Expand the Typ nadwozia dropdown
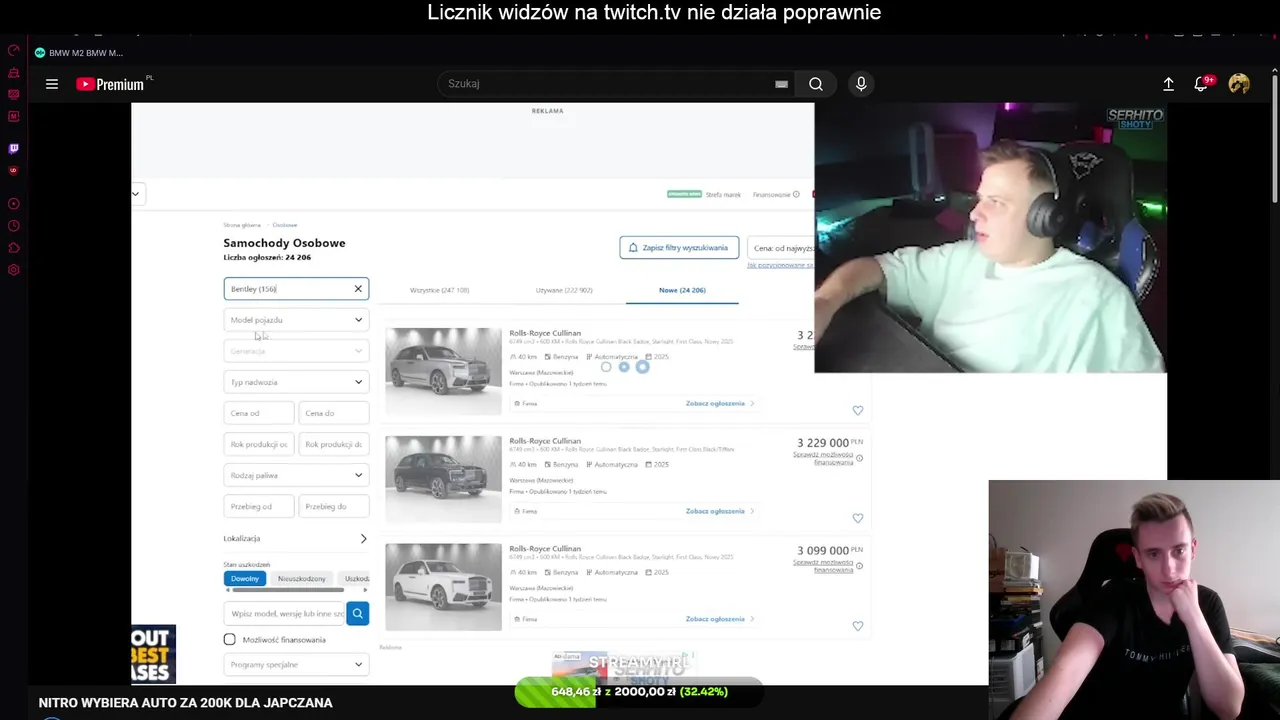 point(296,382)
